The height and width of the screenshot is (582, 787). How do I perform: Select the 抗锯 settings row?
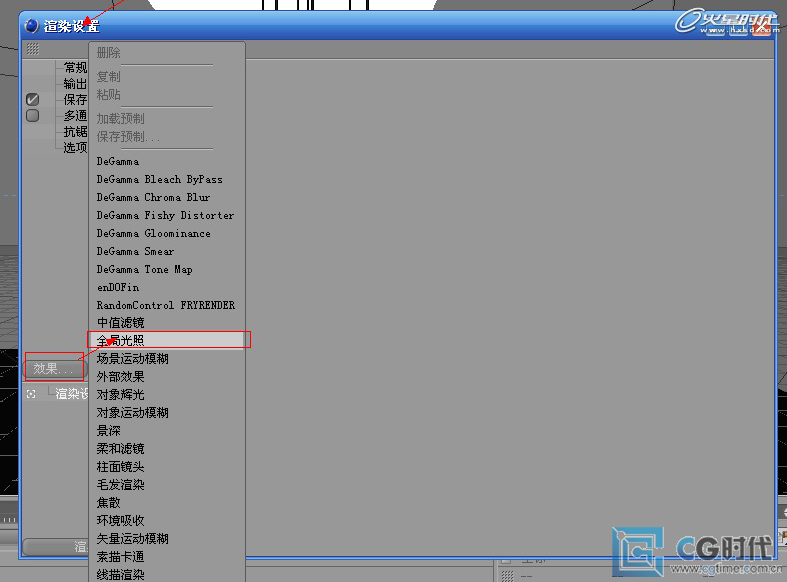tap(75, 131)
